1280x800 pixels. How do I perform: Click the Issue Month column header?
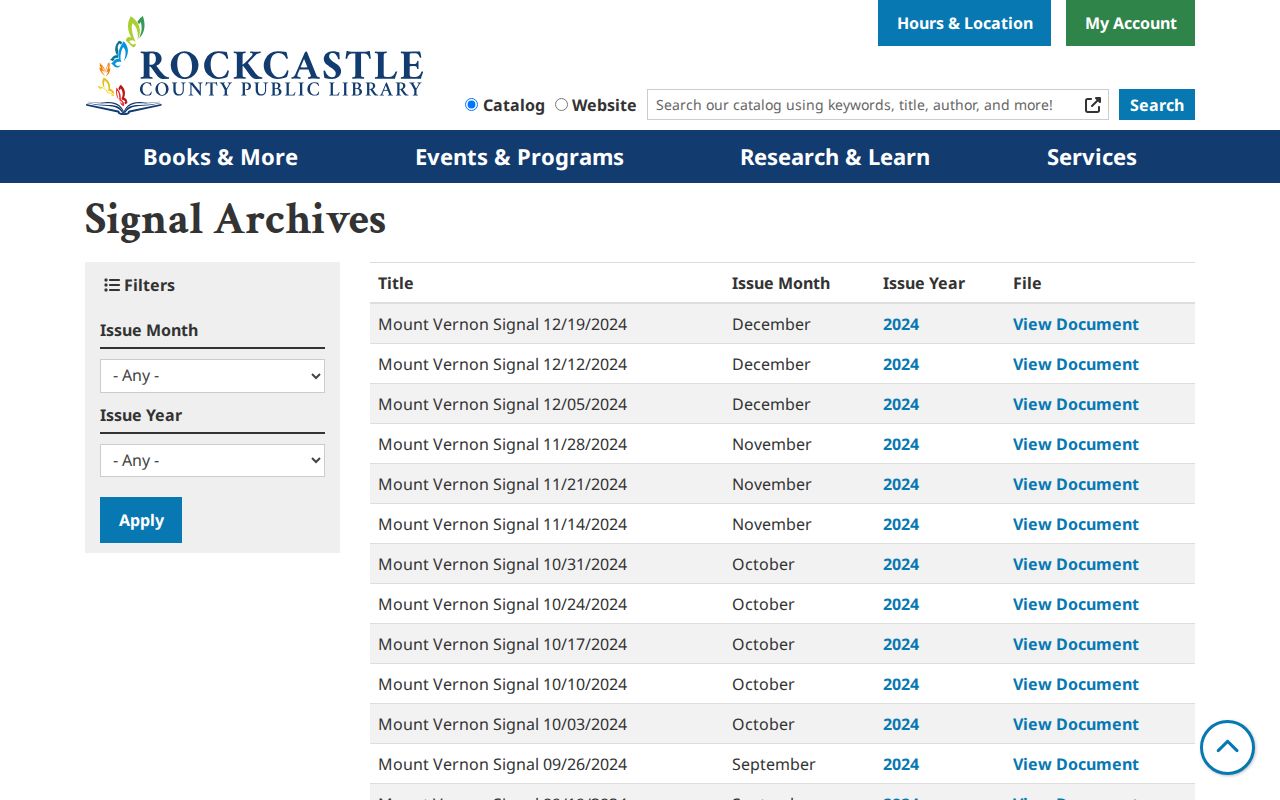point(781,283)
